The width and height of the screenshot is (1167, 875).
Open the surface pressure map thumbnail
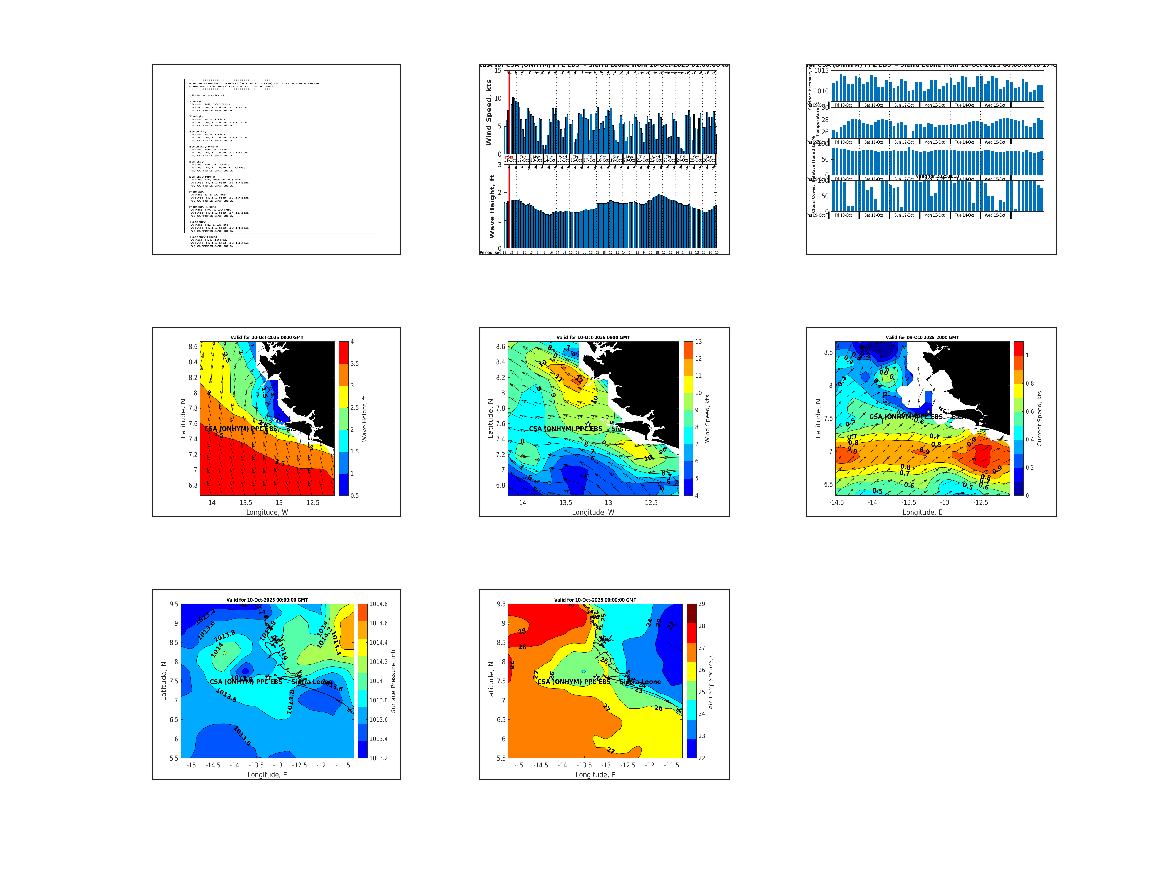276,685
